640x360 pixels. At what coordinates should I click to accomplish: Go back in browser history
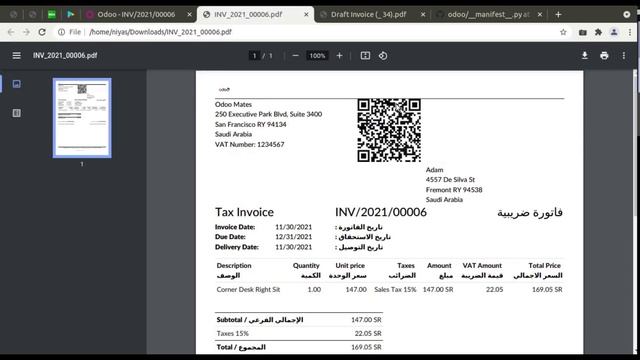[11, 32]
